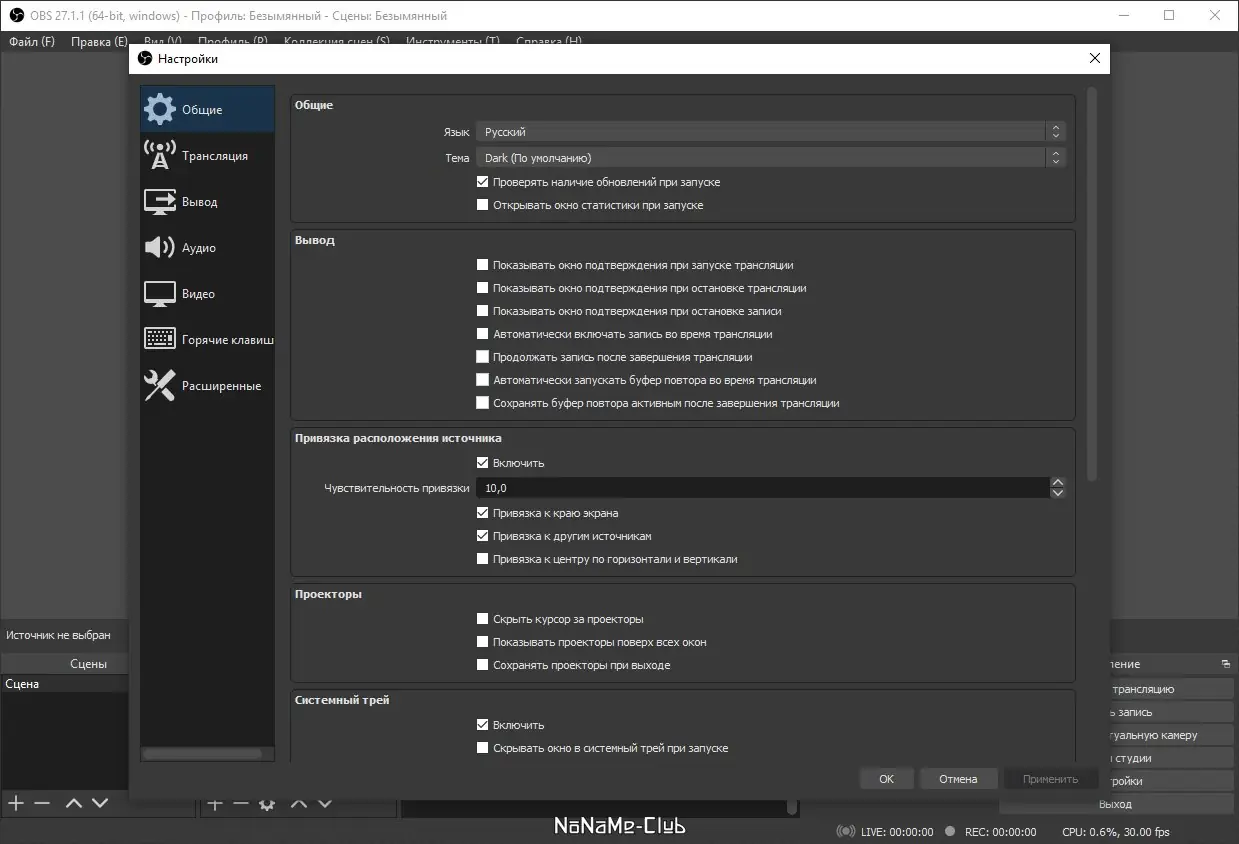Click the Источник не выбран label
The width and height of the screenshot is (1239, 844).
pyautogui.click(x=58, y=635)
